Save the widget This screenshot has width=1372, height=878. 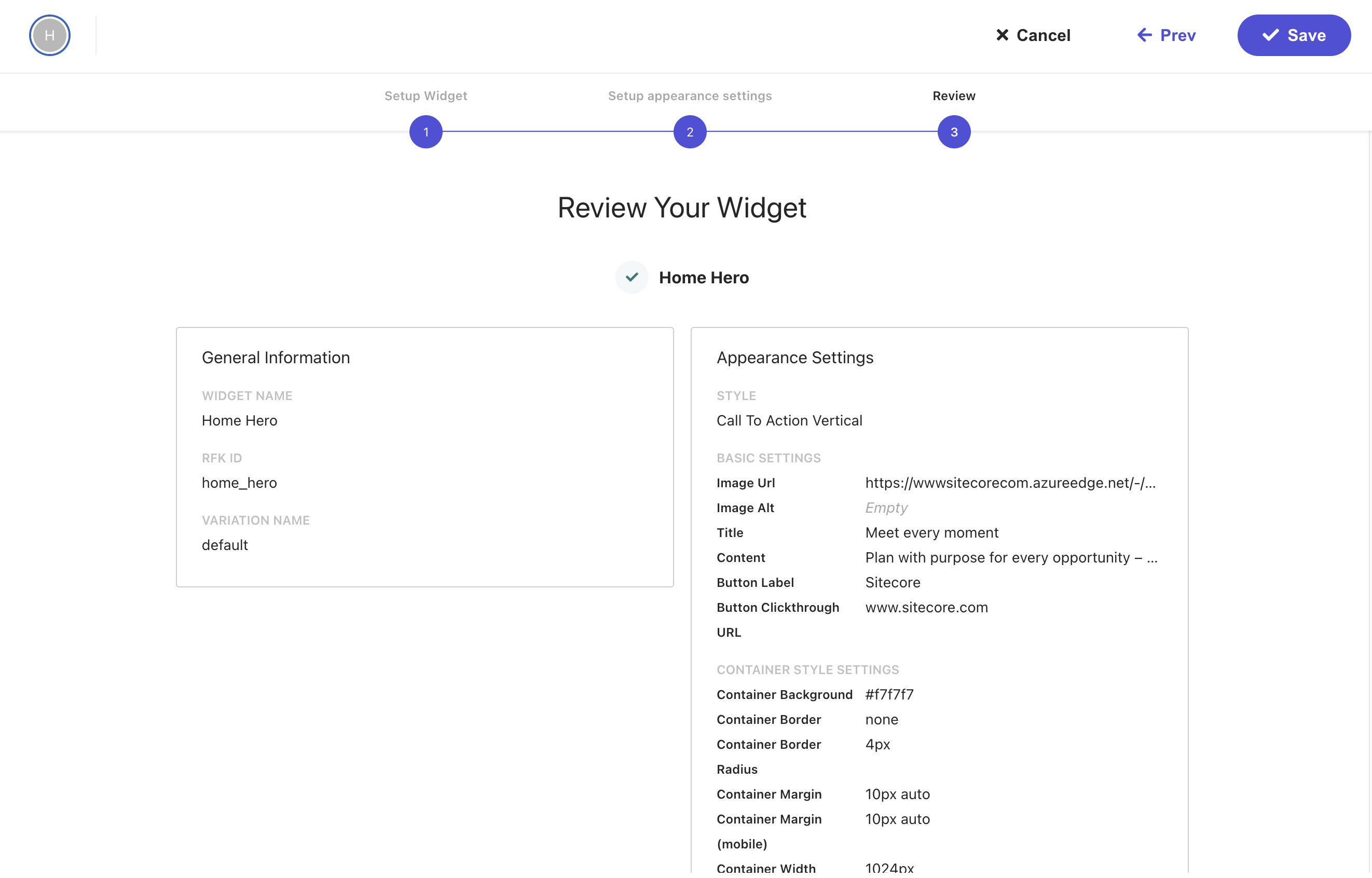[x=1293, y=35]
